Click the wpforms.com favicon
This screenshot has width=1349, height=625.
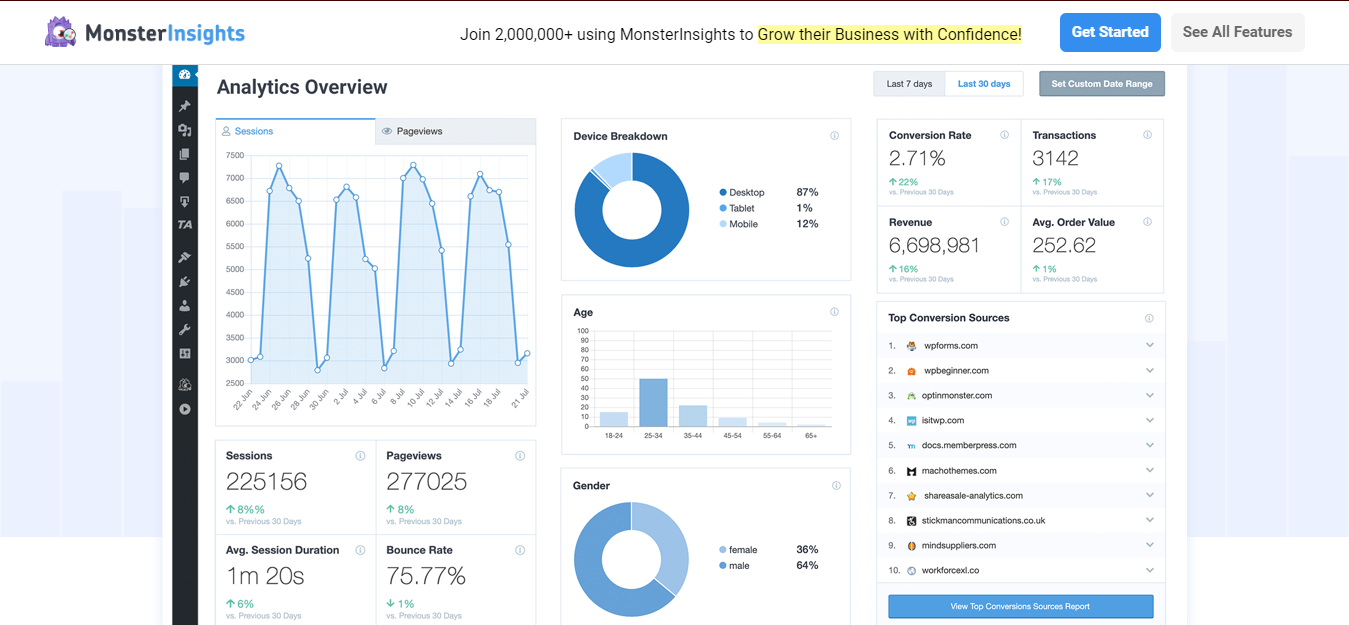(911, 346)
